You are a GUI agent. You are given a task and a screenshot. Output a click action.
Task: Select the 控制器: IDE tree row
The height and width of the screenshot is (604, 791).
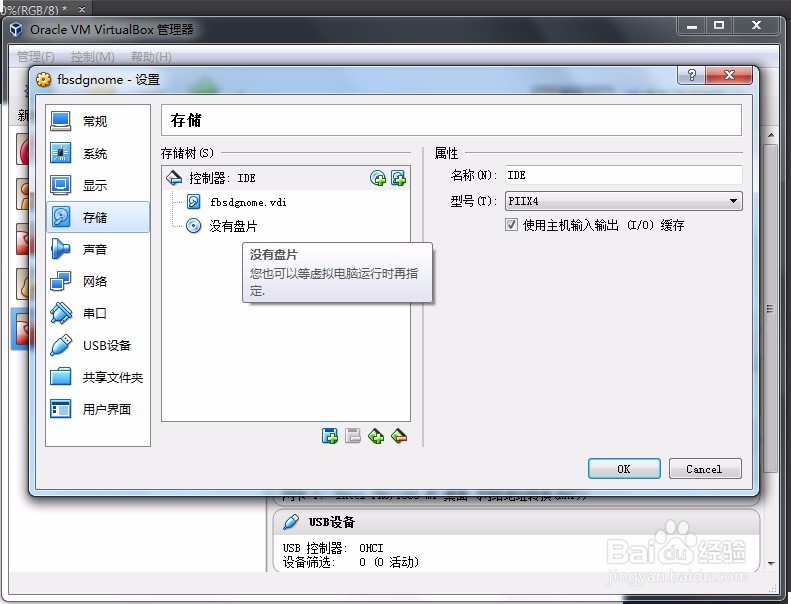(x=286, y=178)
